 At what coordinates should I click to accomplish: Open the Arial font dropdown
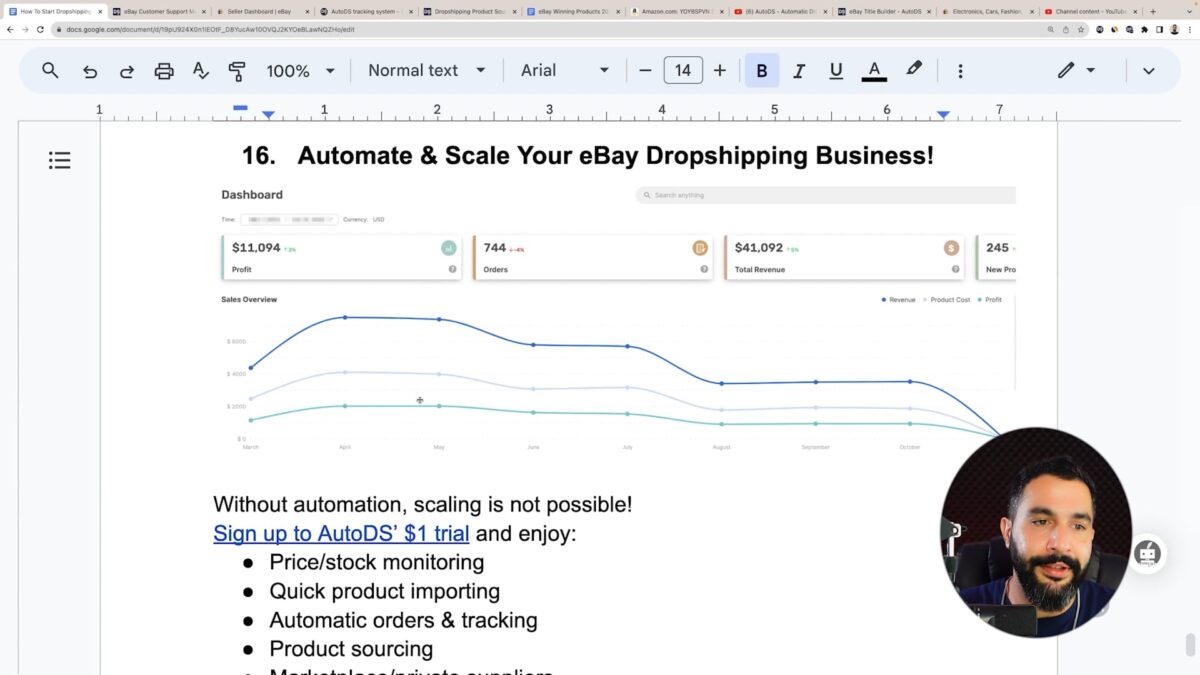(x=565, y=71)
